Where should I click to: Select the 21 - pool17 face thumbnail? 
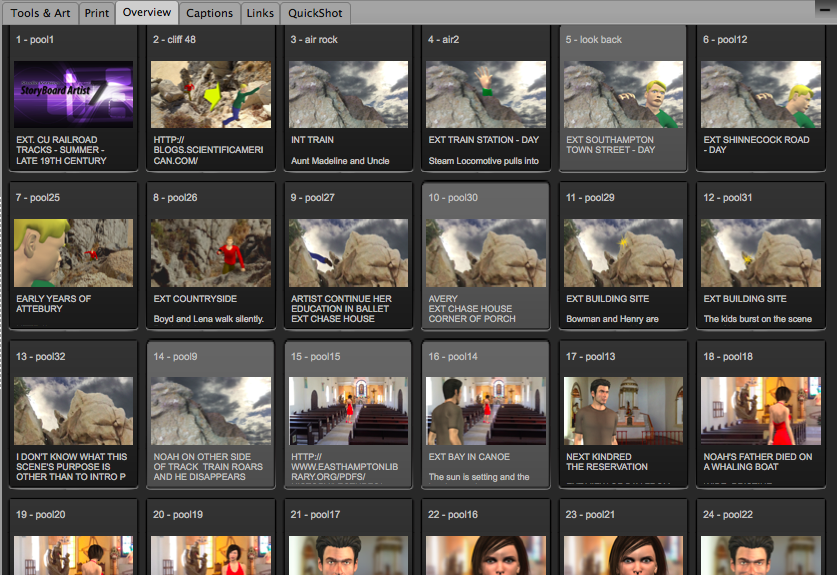point(349,555)
